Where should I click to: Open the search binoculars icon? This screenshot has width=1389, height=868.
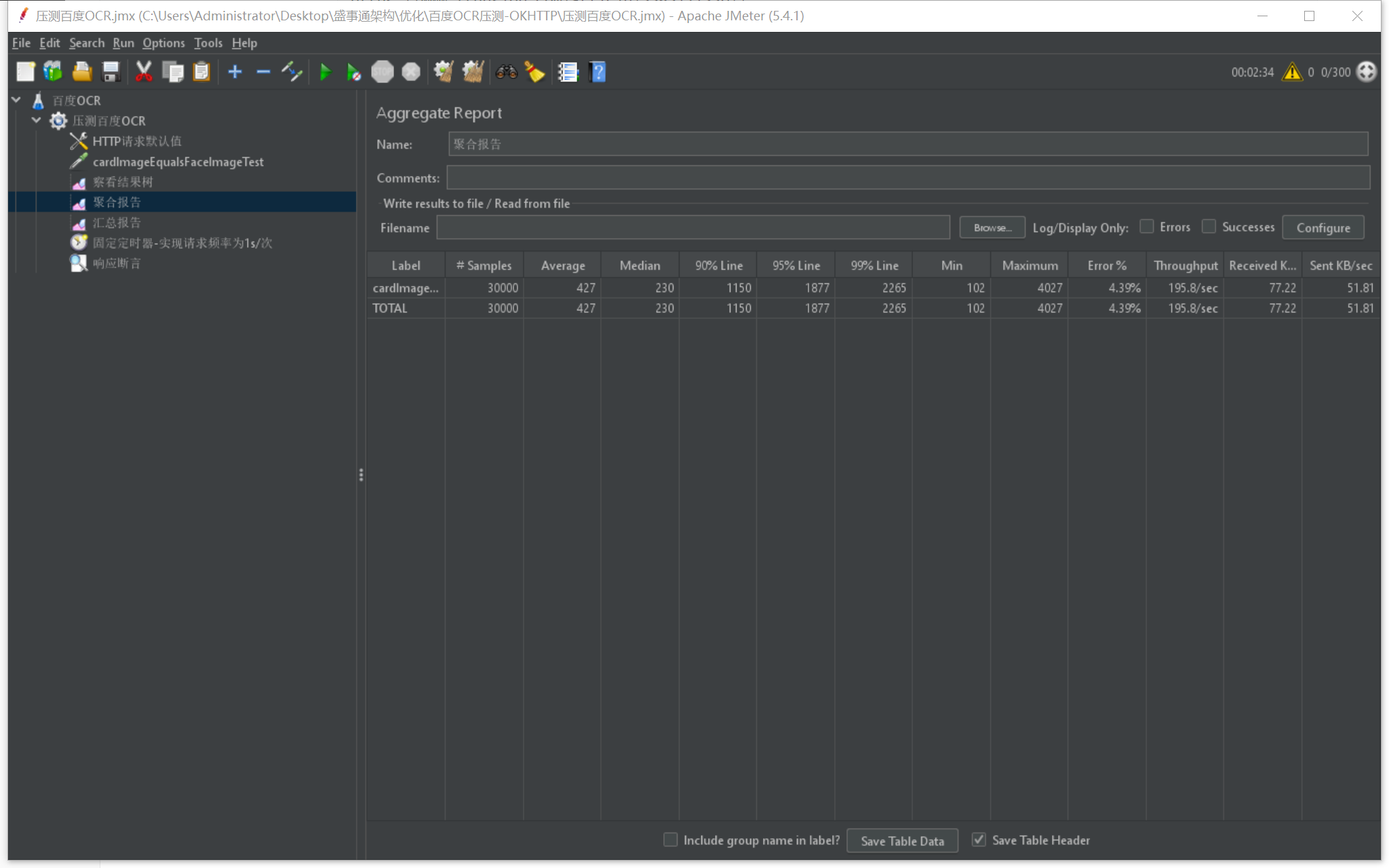[505, 71]
